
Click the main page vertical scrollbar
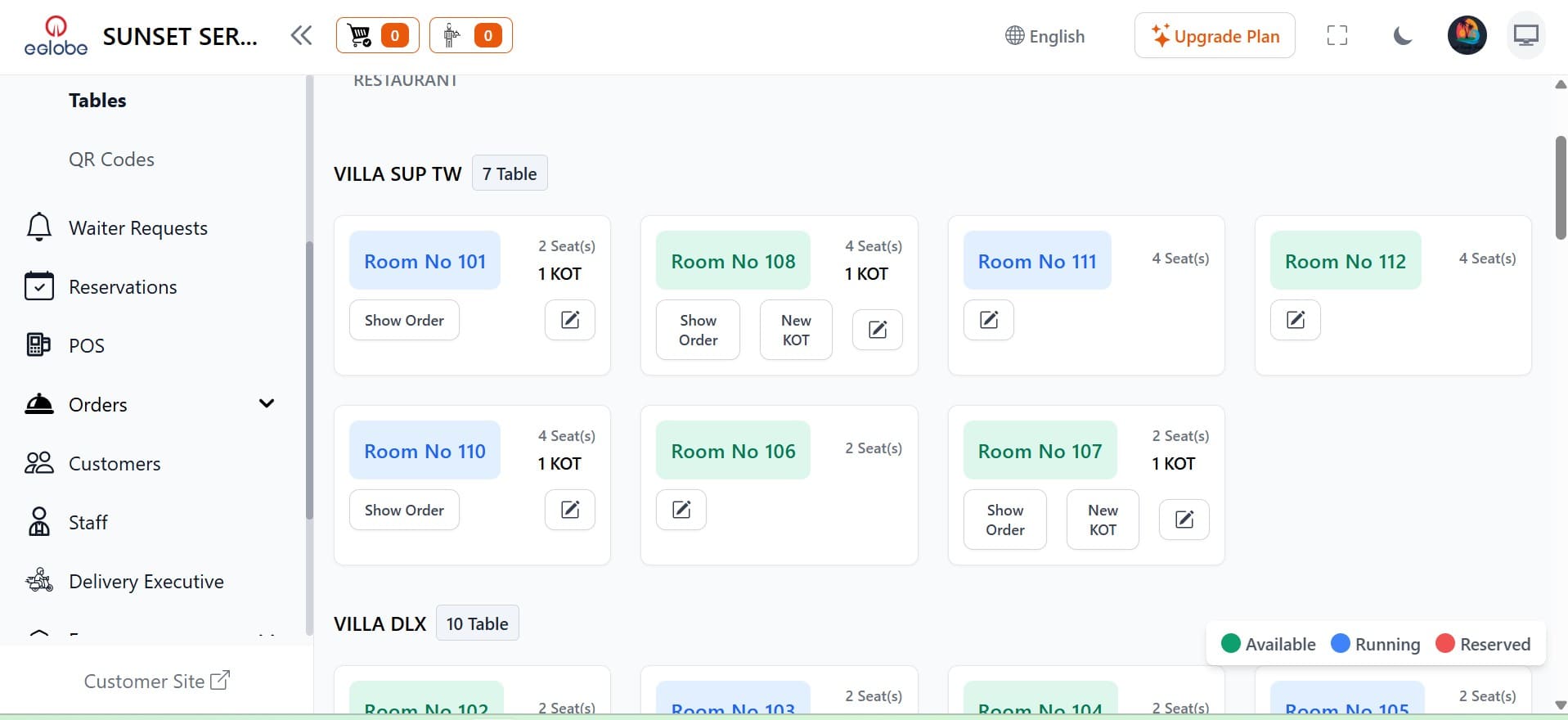coord(1561,188)
